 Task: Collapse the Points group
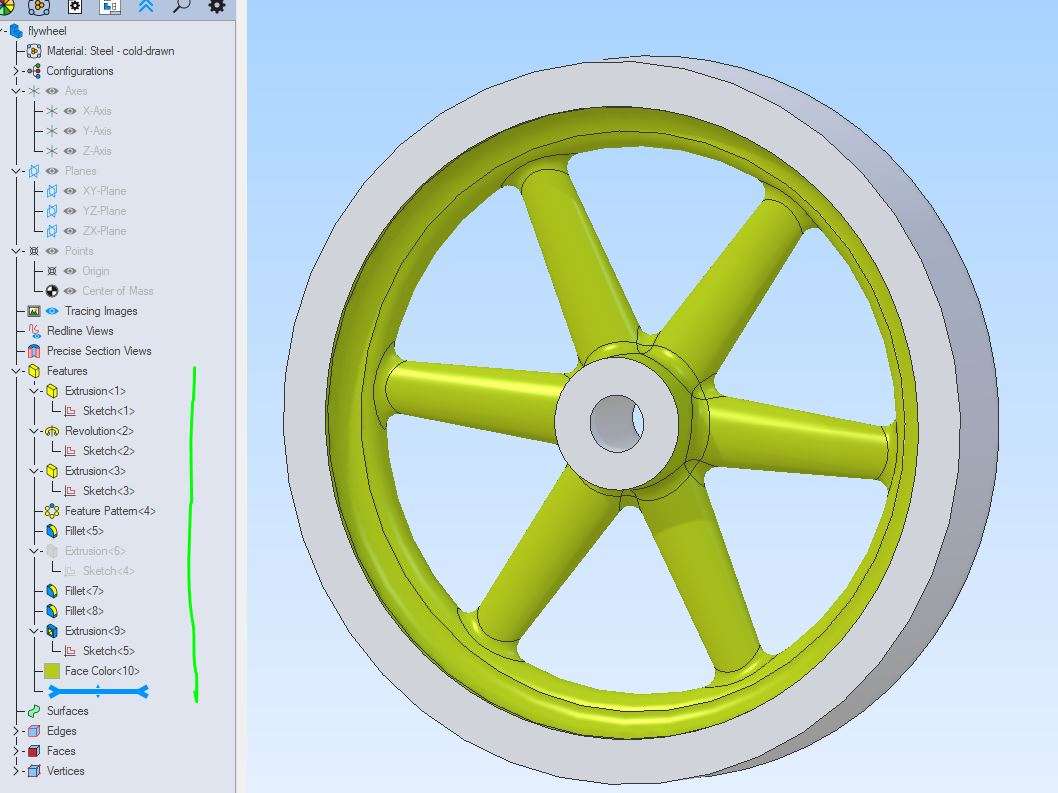[x=16, y=251]
